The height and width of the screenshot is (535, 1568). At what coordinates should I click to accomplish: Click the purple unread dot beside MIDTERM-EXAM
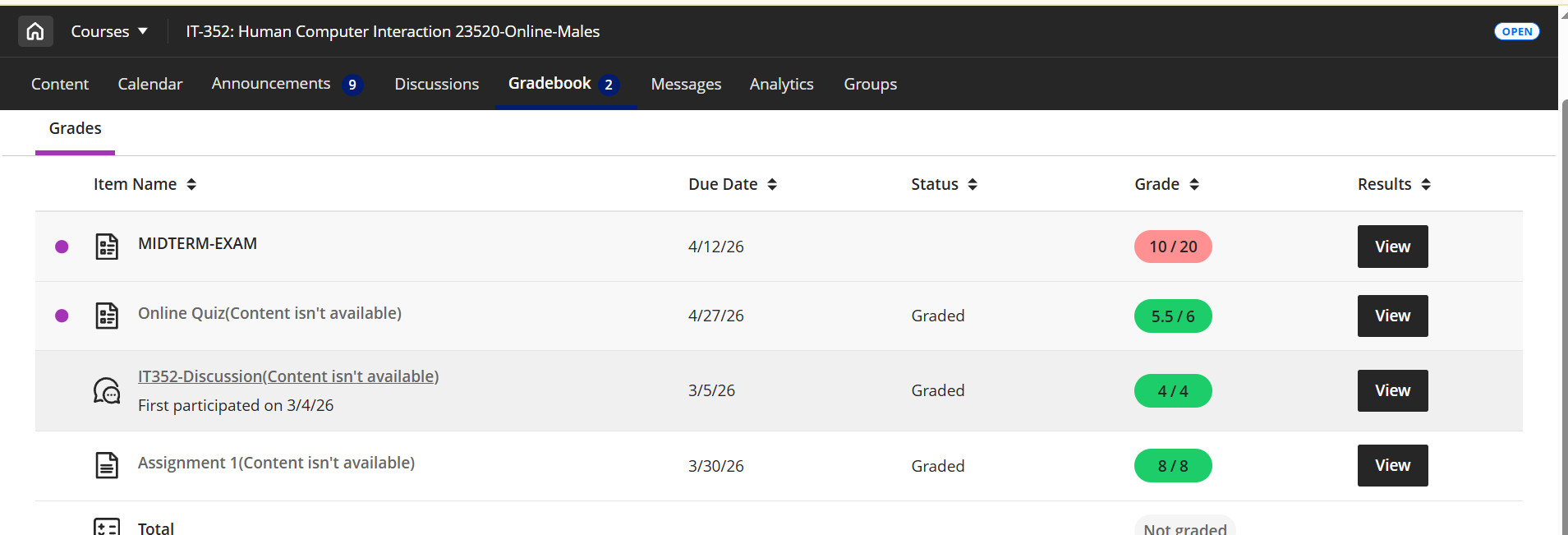point(62,247)
